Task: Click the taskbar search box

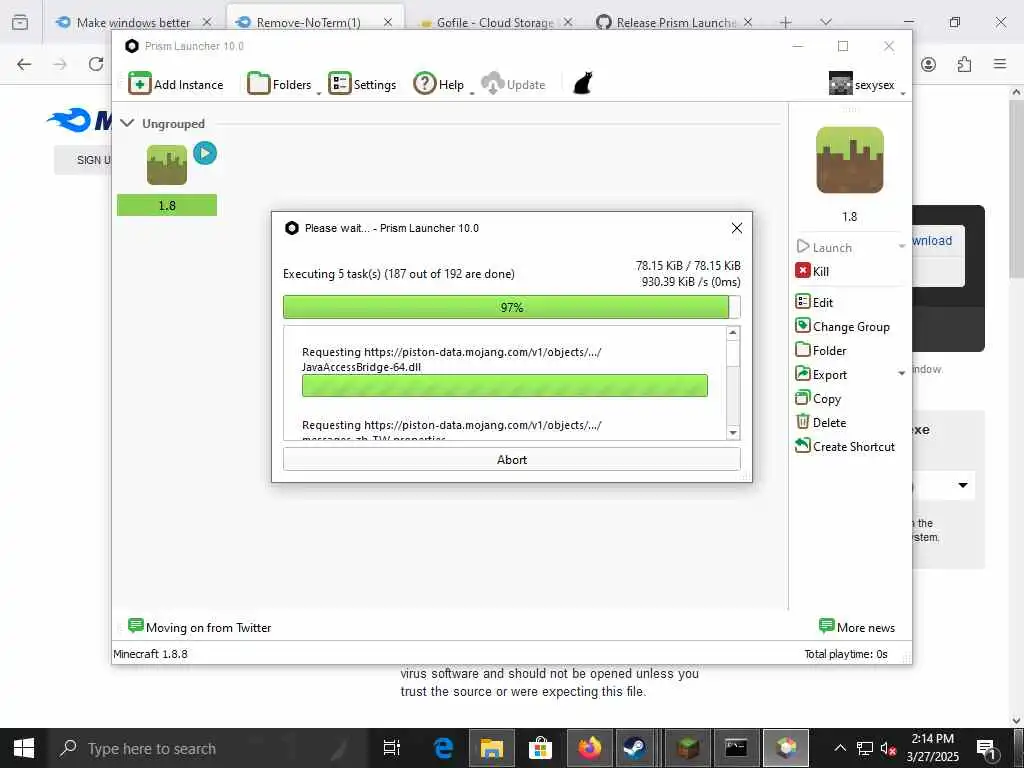Action: (x=210, y=748)
